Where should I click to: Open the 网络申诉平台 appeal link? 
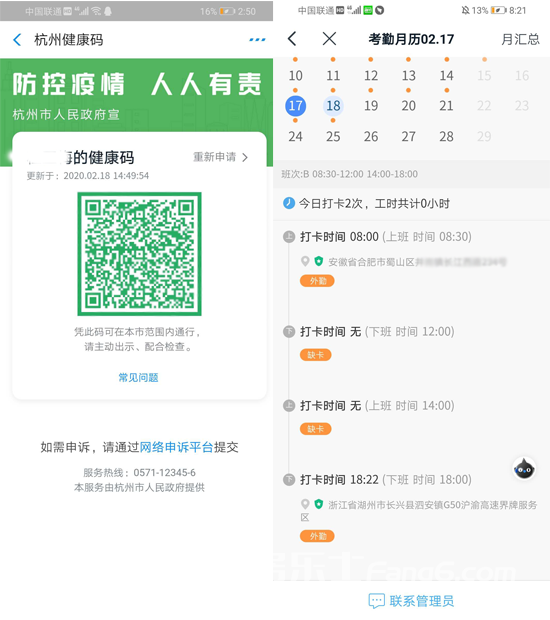tap(176, 447)
